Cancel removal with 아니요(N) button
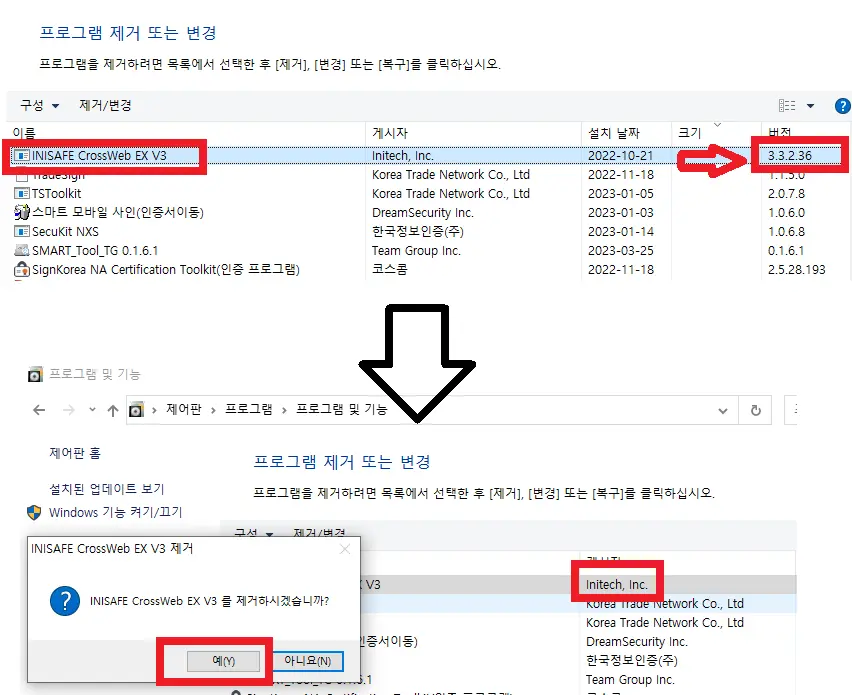This screenshot has width=852, height=695. [x=308, y=661]
